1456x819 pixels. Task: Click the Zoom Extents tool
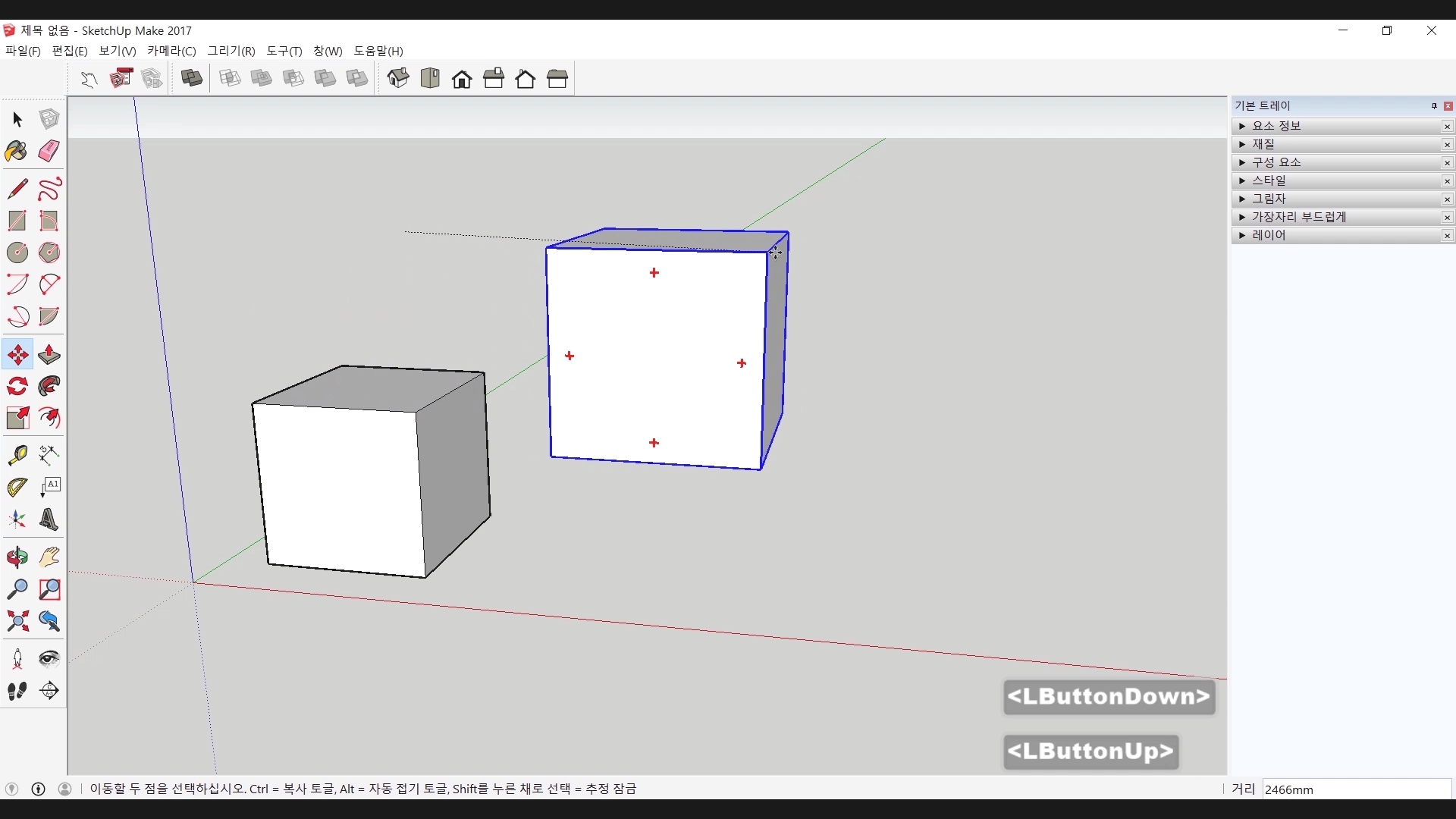17,622
